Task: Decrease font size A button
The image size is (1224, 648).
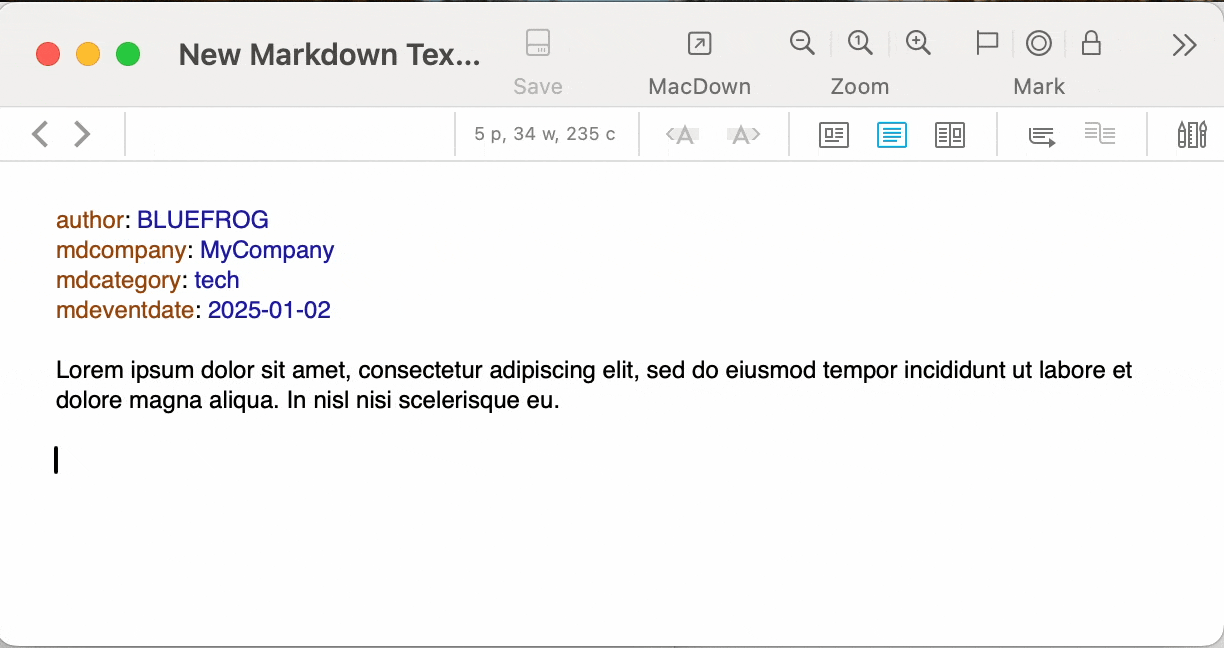Action: 683,135
